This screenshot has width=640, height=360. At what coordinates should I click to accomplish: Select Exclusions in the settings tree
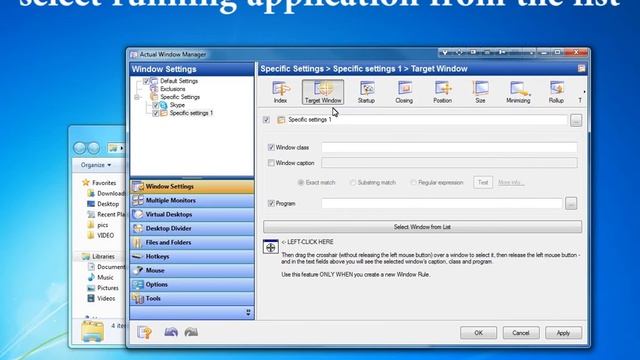(x=172, y=89)
